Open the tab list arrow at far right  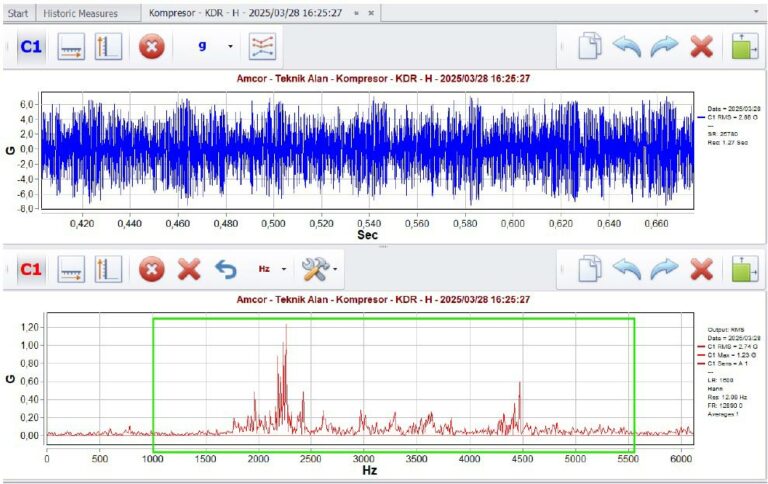[x=756, y=13]
